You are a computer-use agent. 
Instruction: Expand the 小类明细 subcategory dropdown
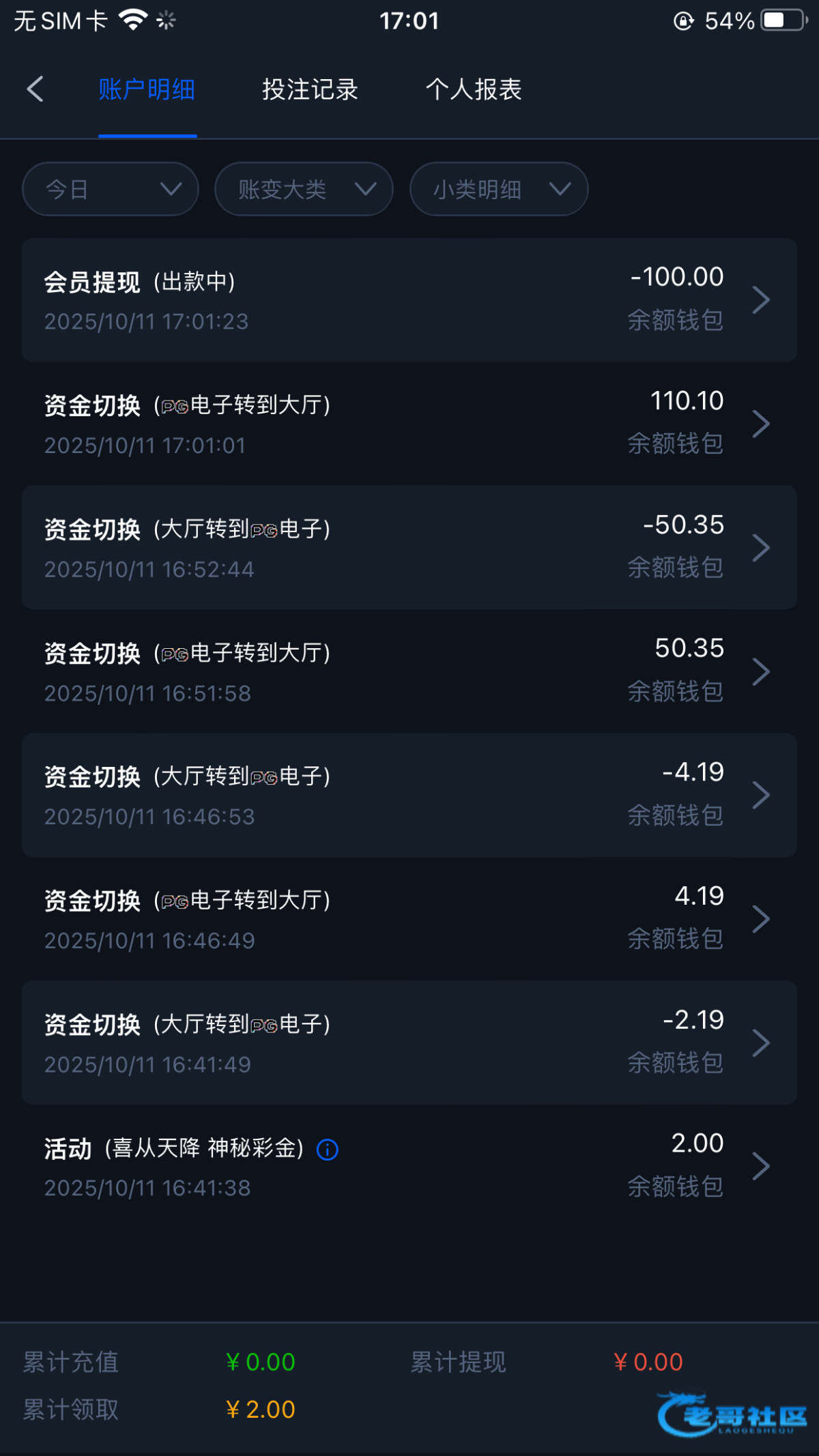pos(499,189)
